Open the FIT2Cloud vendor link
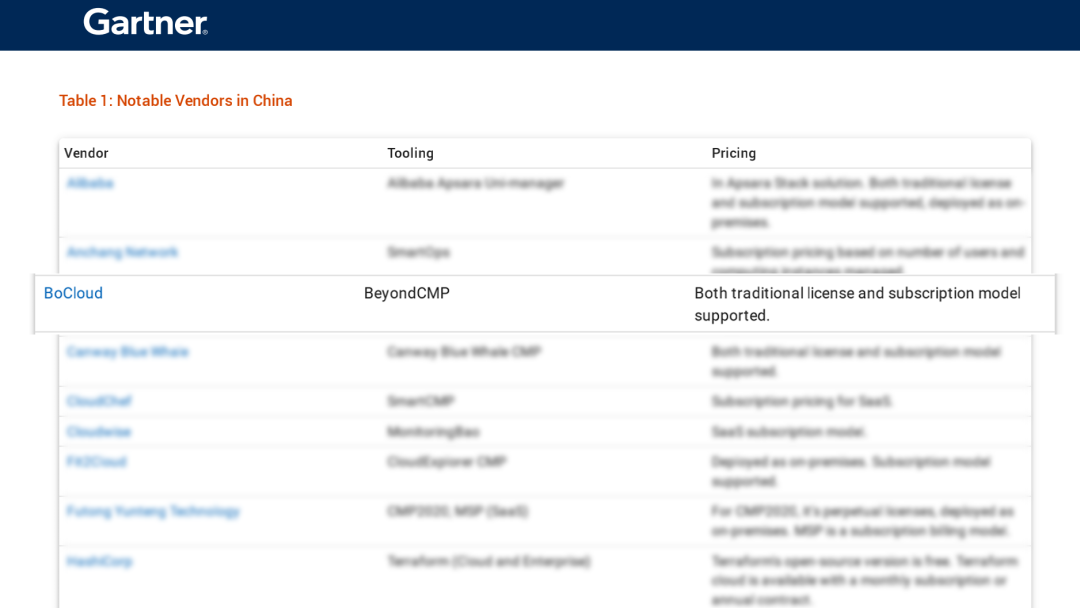 (x=96, y=461)
